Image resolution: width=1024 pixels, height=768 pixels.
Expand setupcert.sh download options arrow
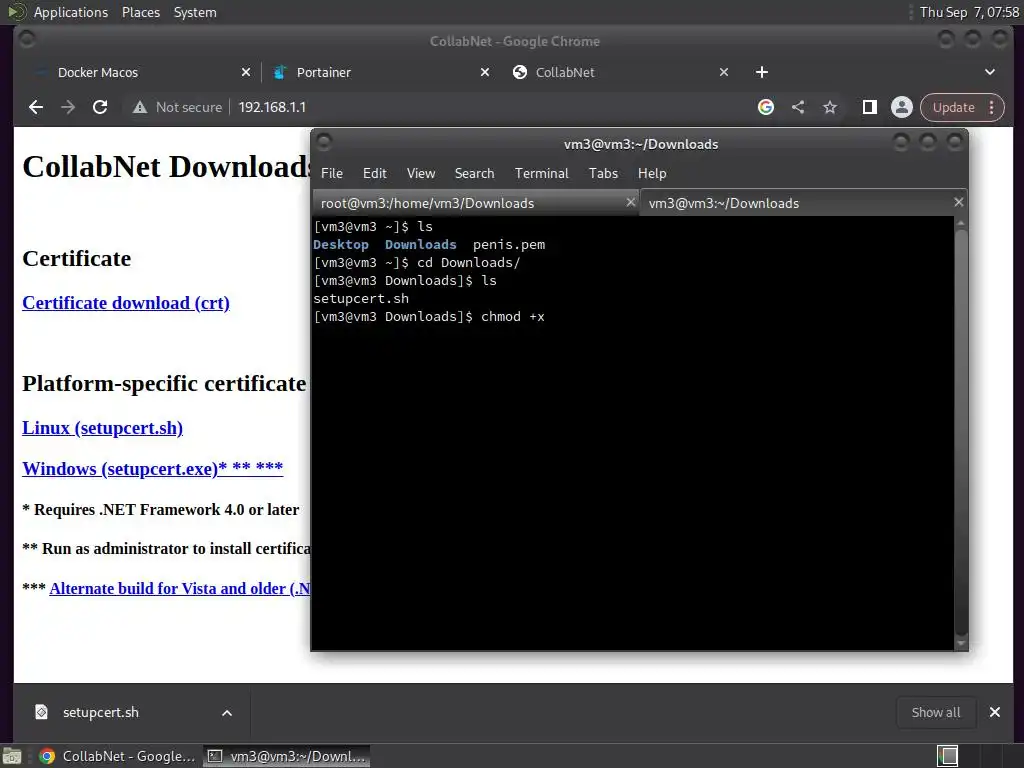tap(227, 713)
